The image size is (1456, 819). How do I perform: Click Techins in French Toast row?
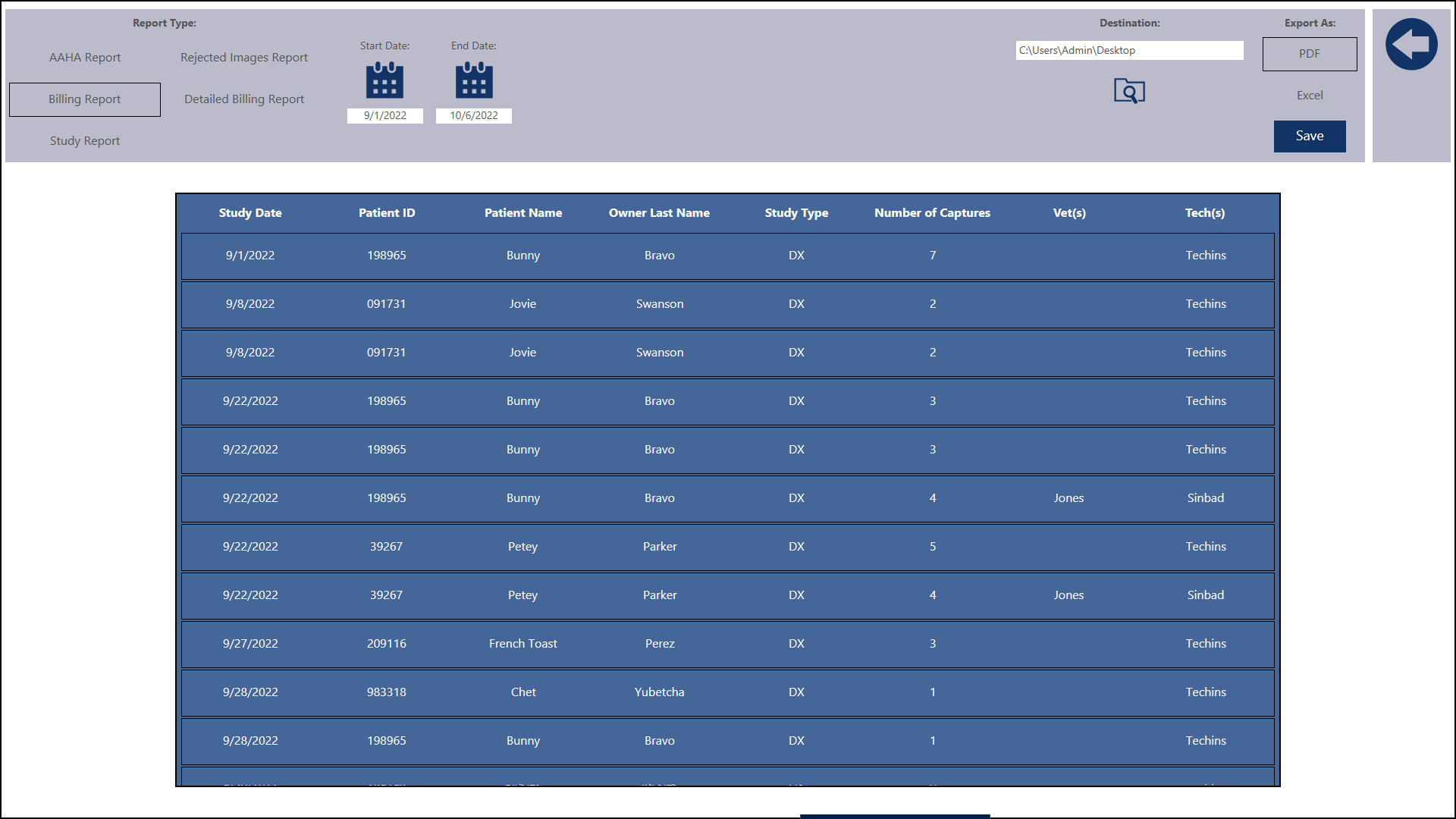click(1206, 644)
